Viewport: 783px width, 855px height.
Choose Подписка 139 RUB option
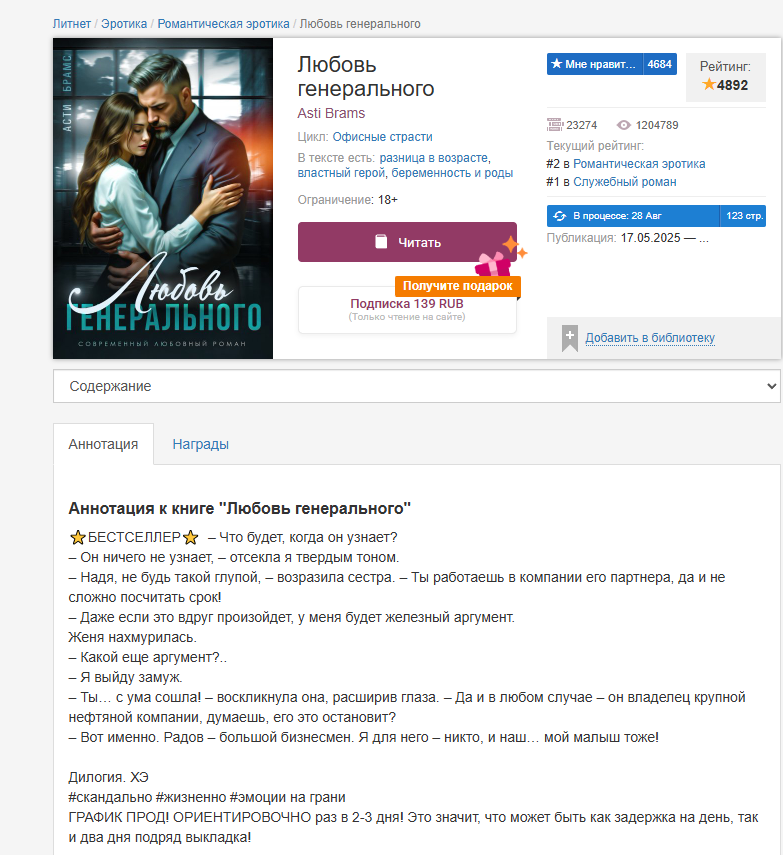click(x=407, y=309)
